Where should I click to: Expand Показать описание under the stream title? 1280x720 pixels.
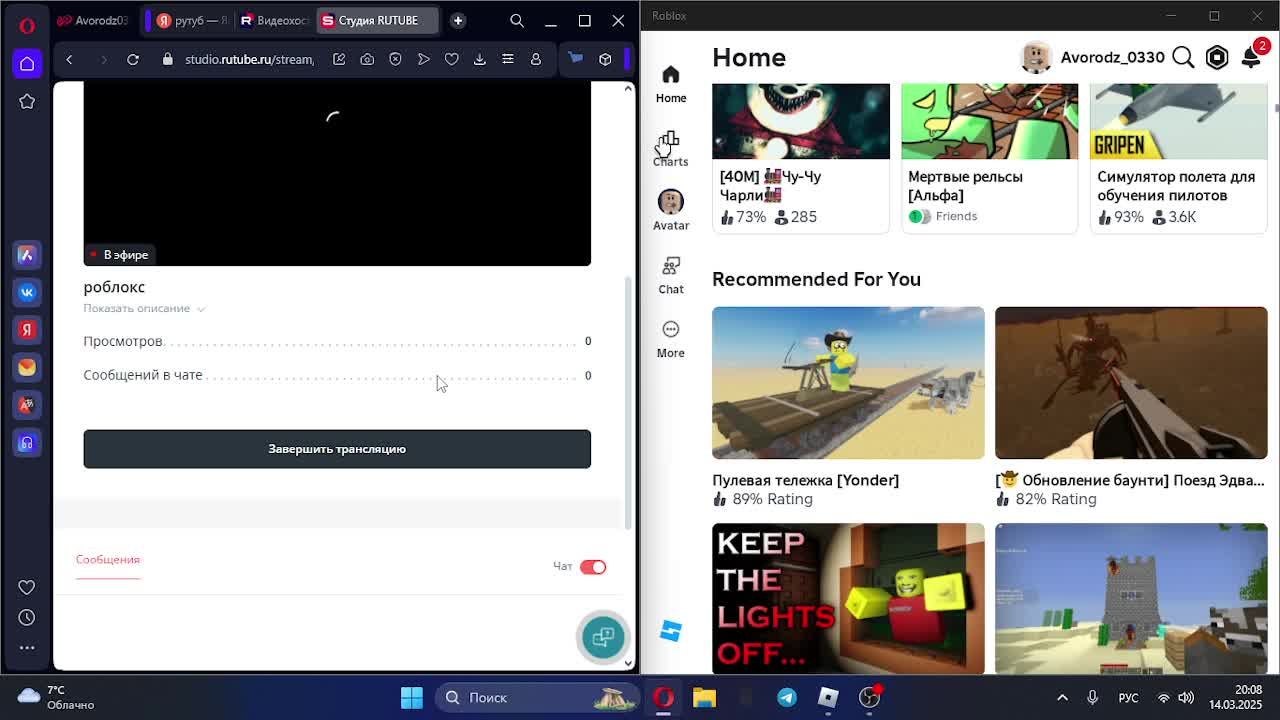click(144, 308)
